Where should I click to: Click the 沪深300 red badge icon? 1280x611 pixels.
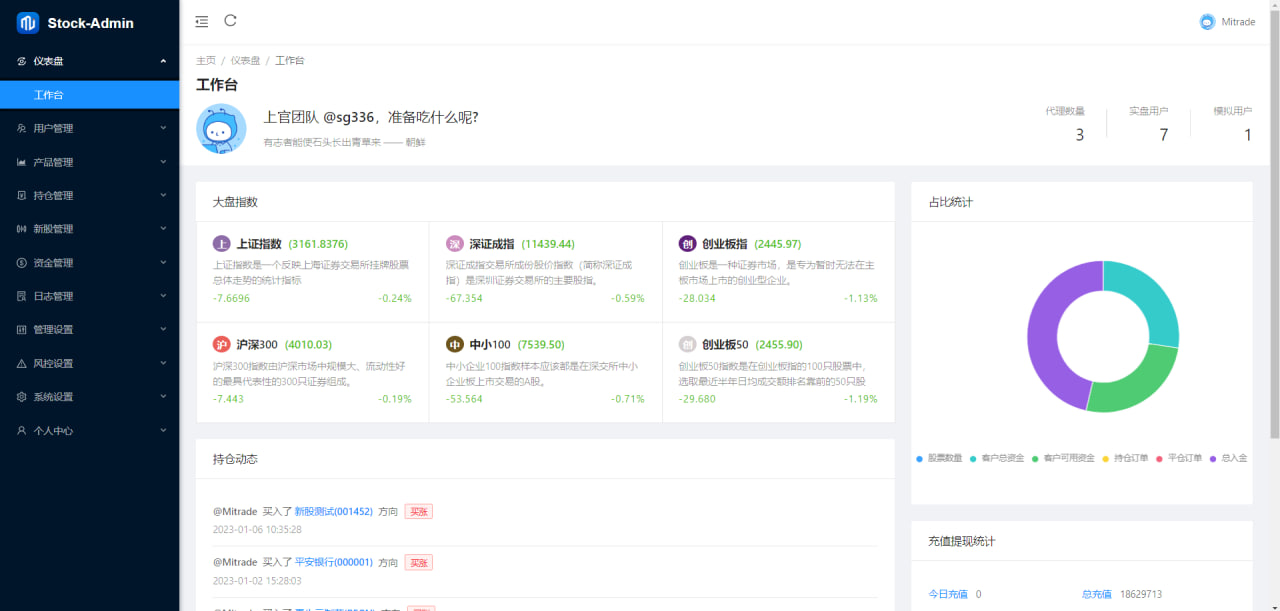pyautogui.click(x=222, y=345)
